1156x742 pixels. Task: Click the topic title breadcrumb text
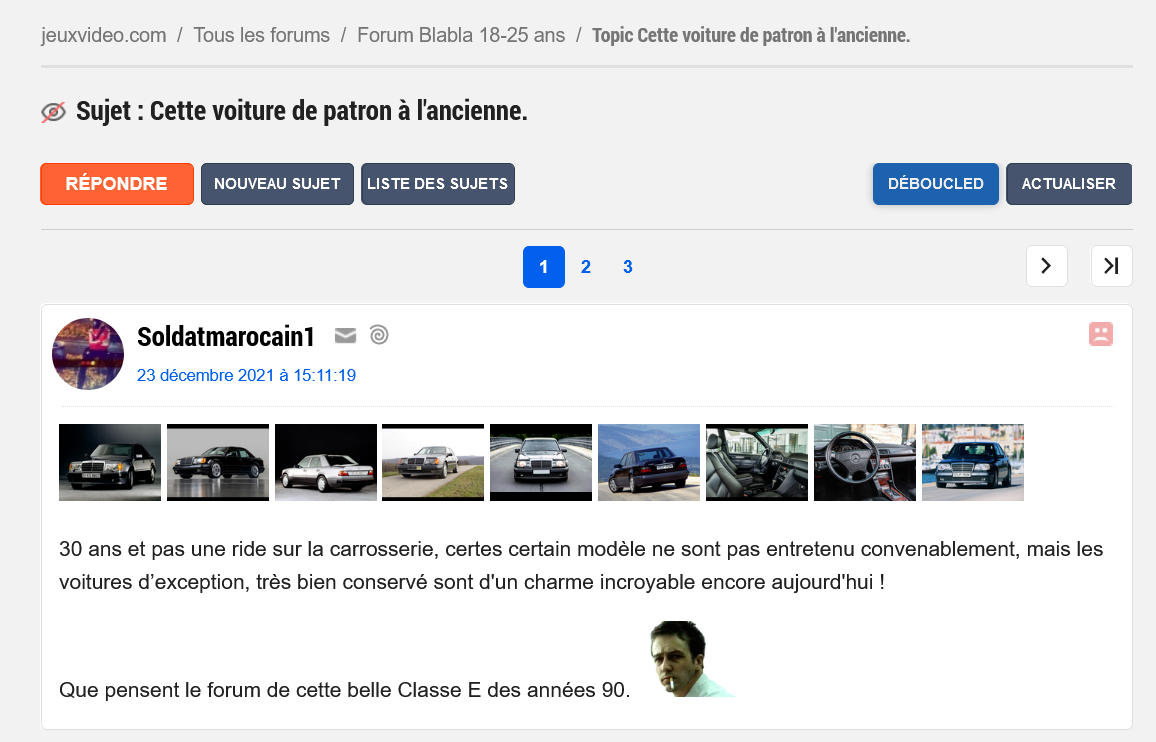751,35
